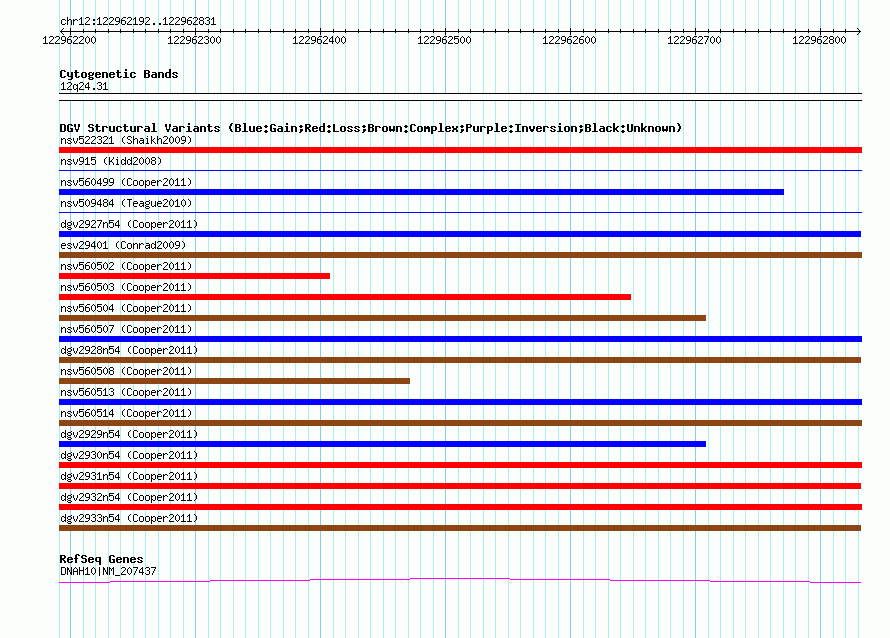Click the brown dgv2928n54 variant bar
The image size is (890, 638).
tap(460, 360)
